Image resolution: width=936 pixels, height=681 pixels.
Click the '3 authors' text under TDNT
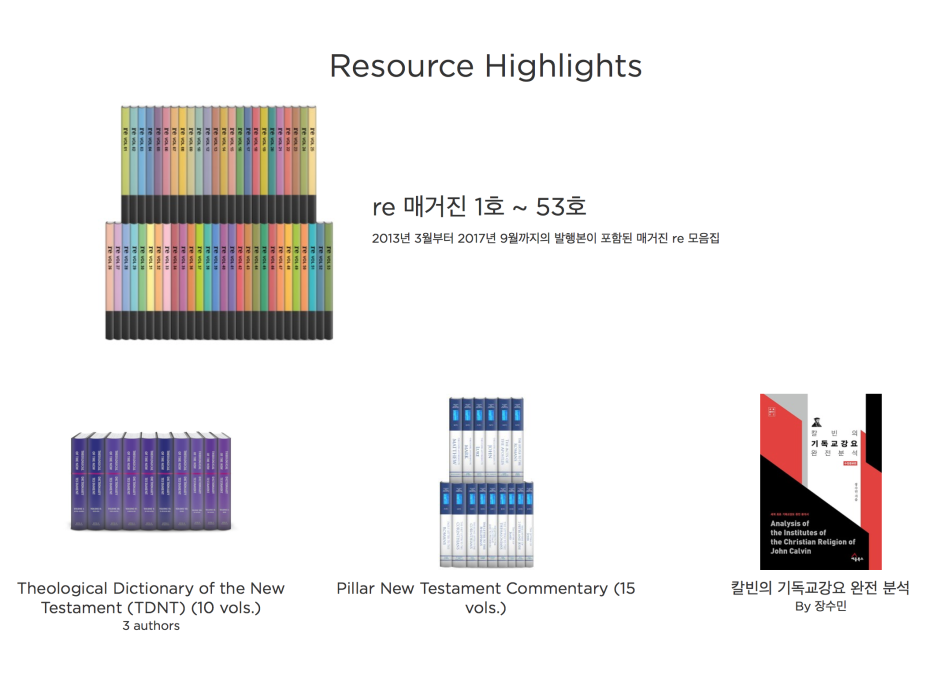(151, 625)
